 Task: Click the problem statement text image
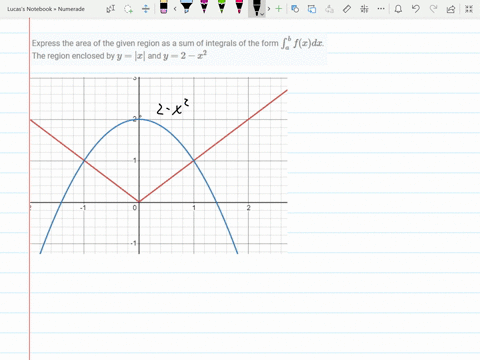(x=179, y=49)
